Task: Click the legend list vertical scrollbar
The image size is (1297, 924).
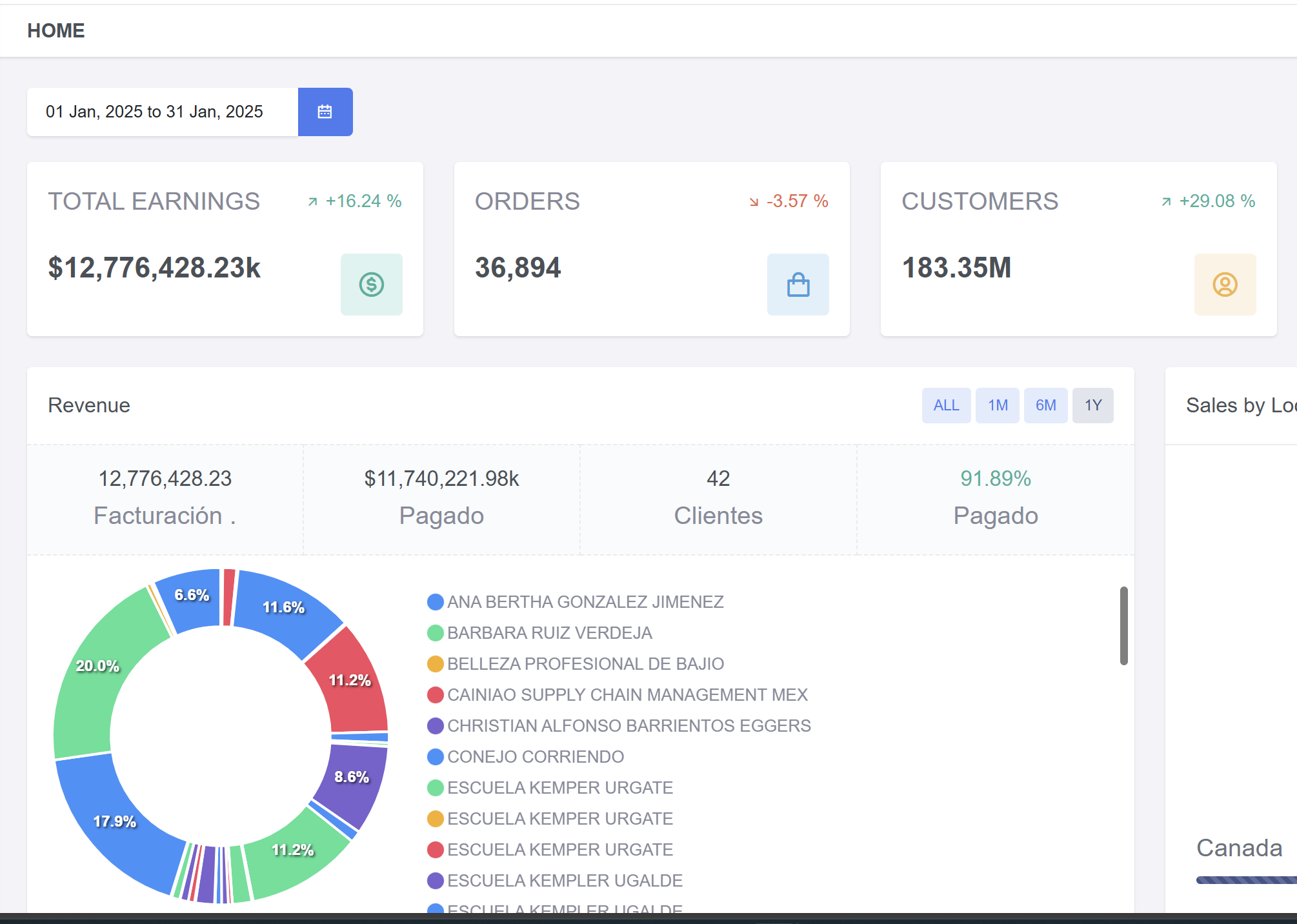Action: tap(1123, 625)
